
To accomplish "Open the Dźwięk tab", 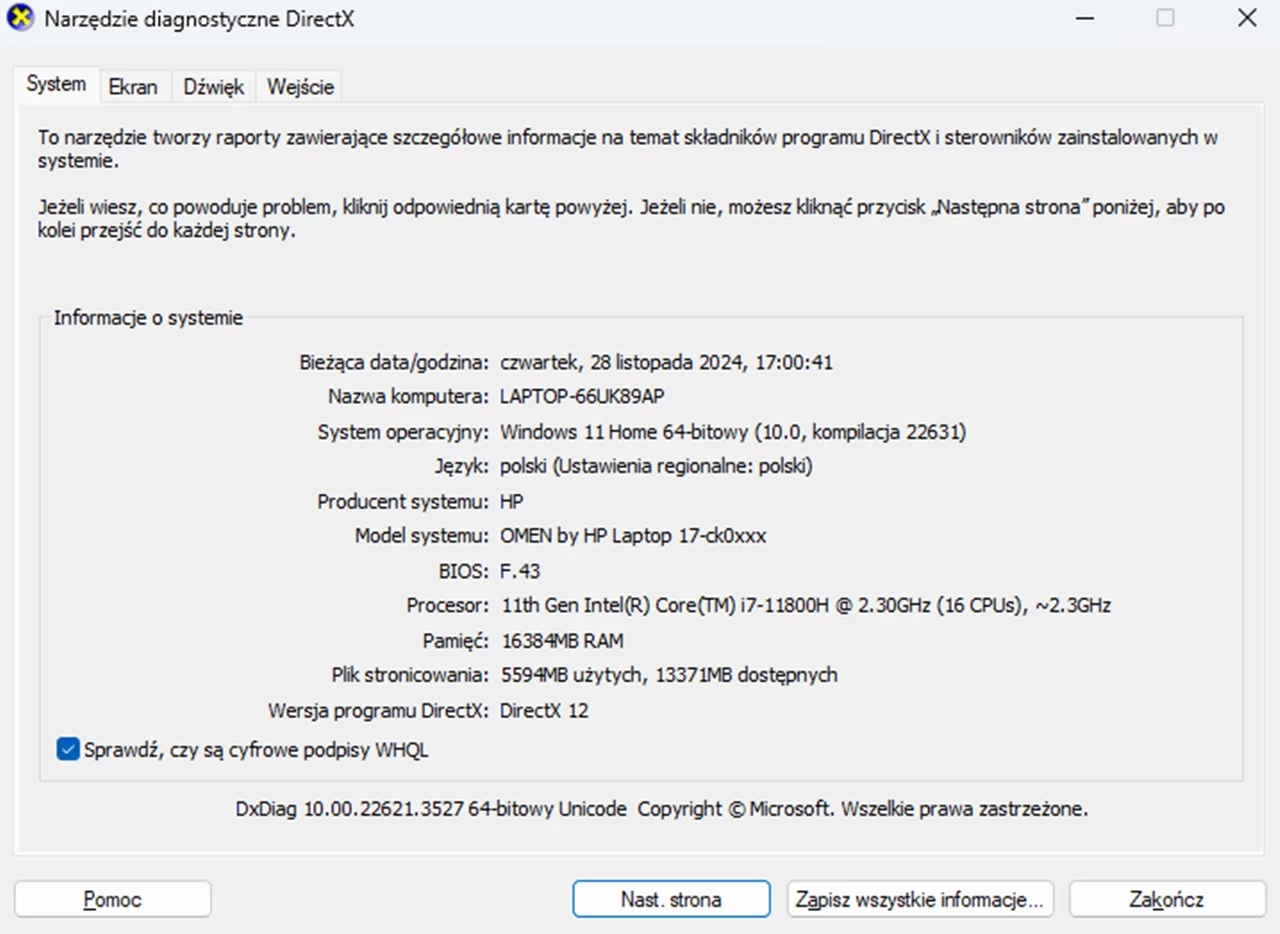I will coord(214,87).
